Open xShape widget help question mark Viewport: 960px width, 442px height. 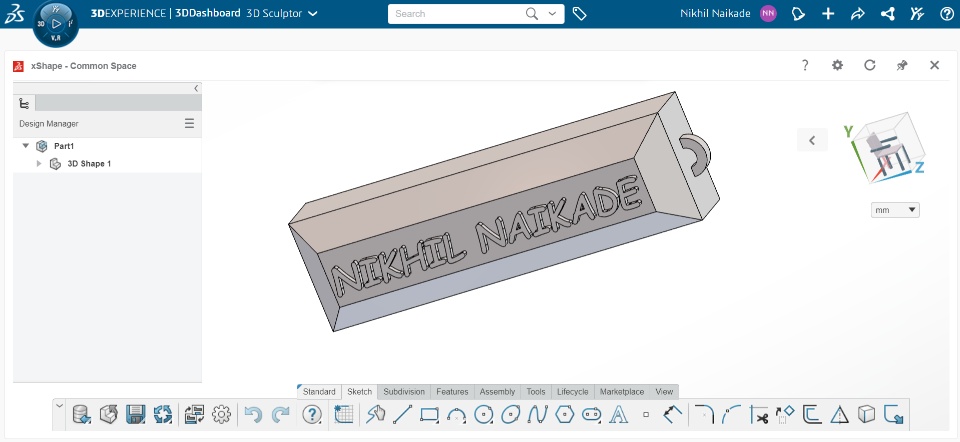tap(805, 65)
